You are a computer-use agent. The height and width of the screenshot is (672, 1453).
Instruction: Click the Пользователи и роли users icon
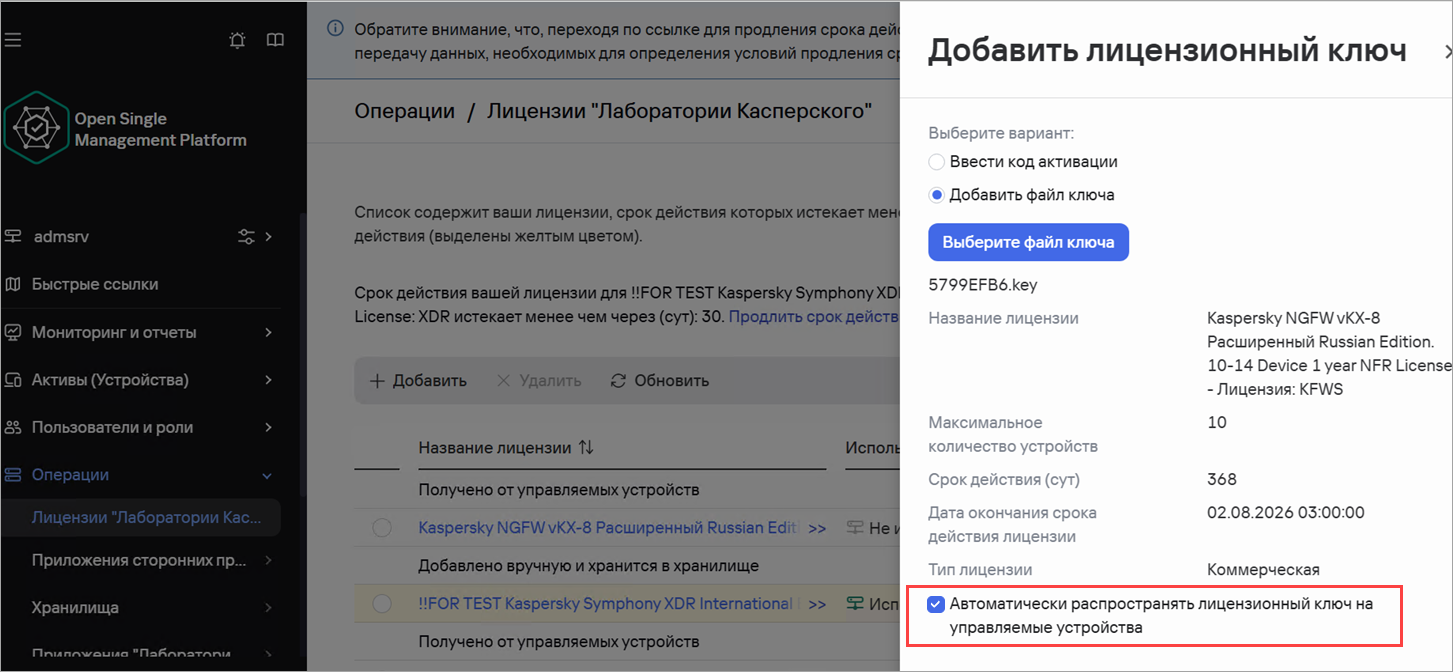click(x=13, y=427)
